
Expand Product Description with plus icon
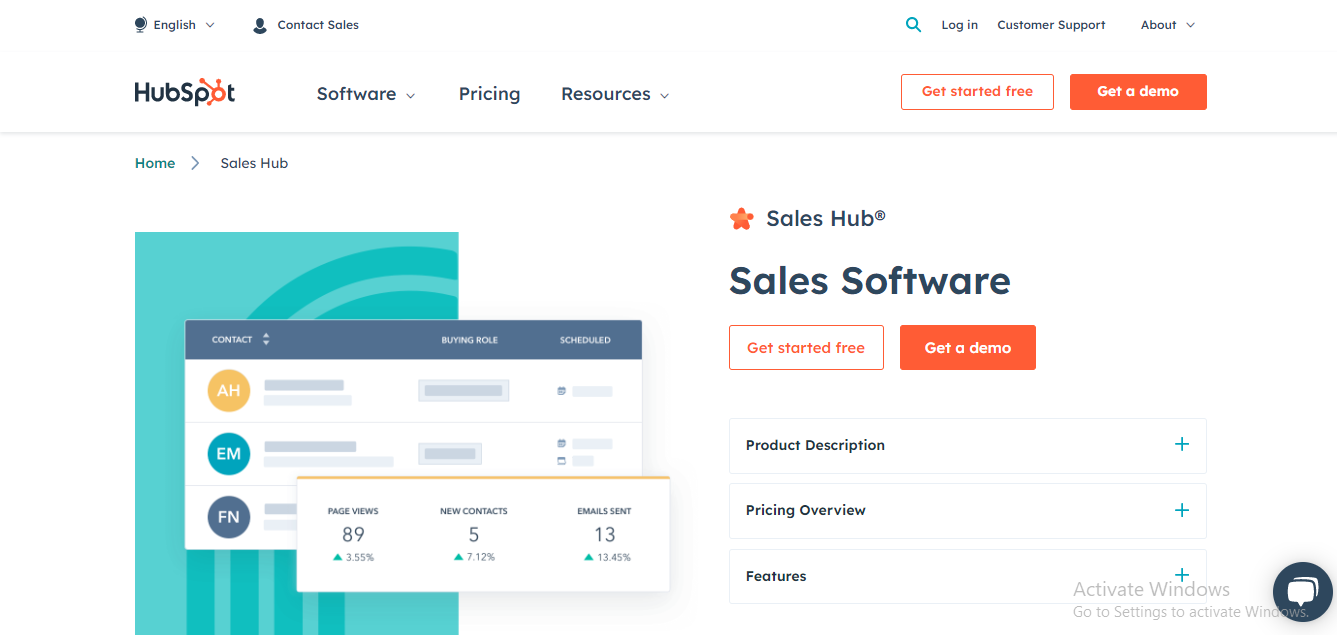1182,444
